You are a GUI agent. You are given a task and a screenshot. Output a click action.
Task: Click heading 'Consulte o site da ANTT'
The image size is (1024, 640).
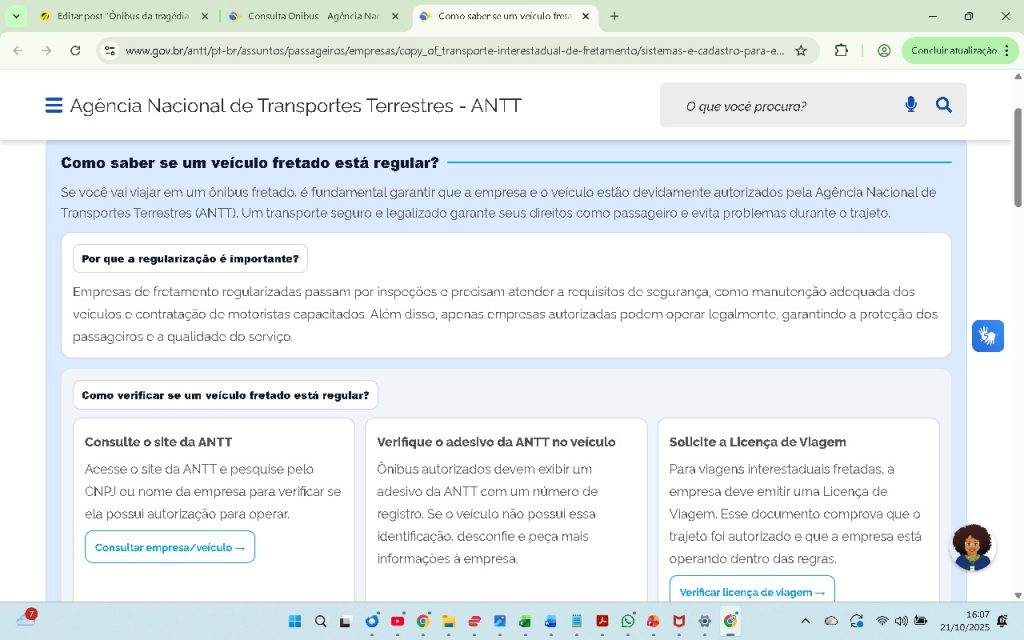[158, 442]
